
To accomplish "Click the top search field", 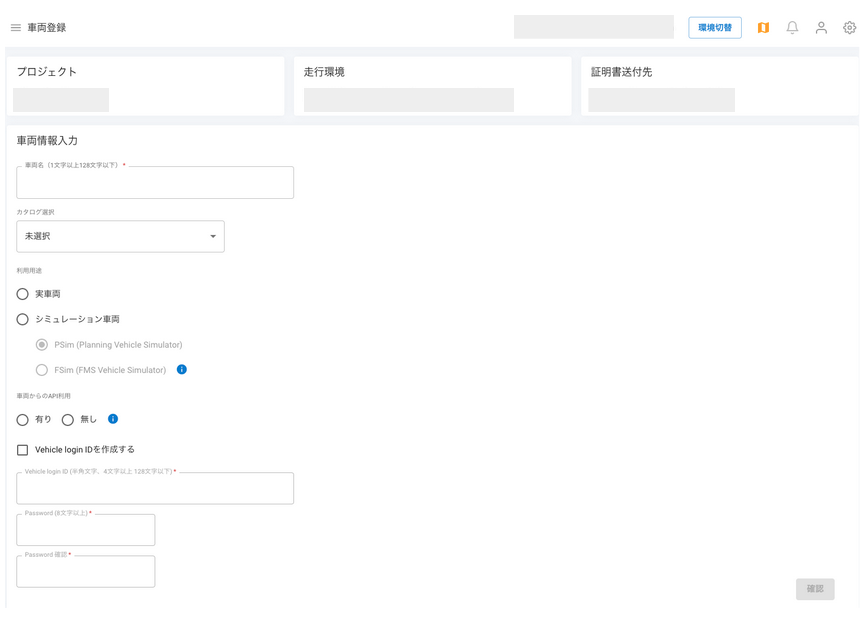I will [x=593, y=26].
